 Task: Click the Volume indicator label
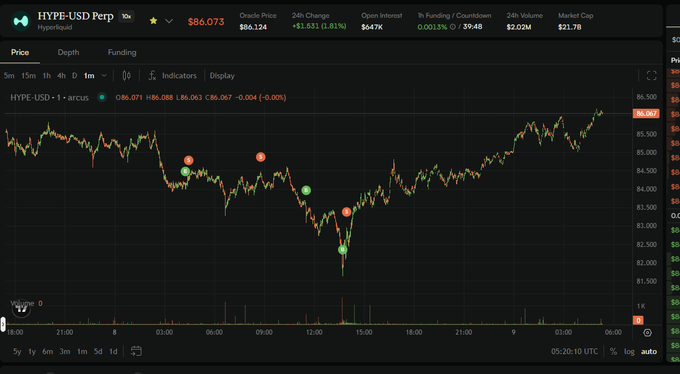pos(22,303)
